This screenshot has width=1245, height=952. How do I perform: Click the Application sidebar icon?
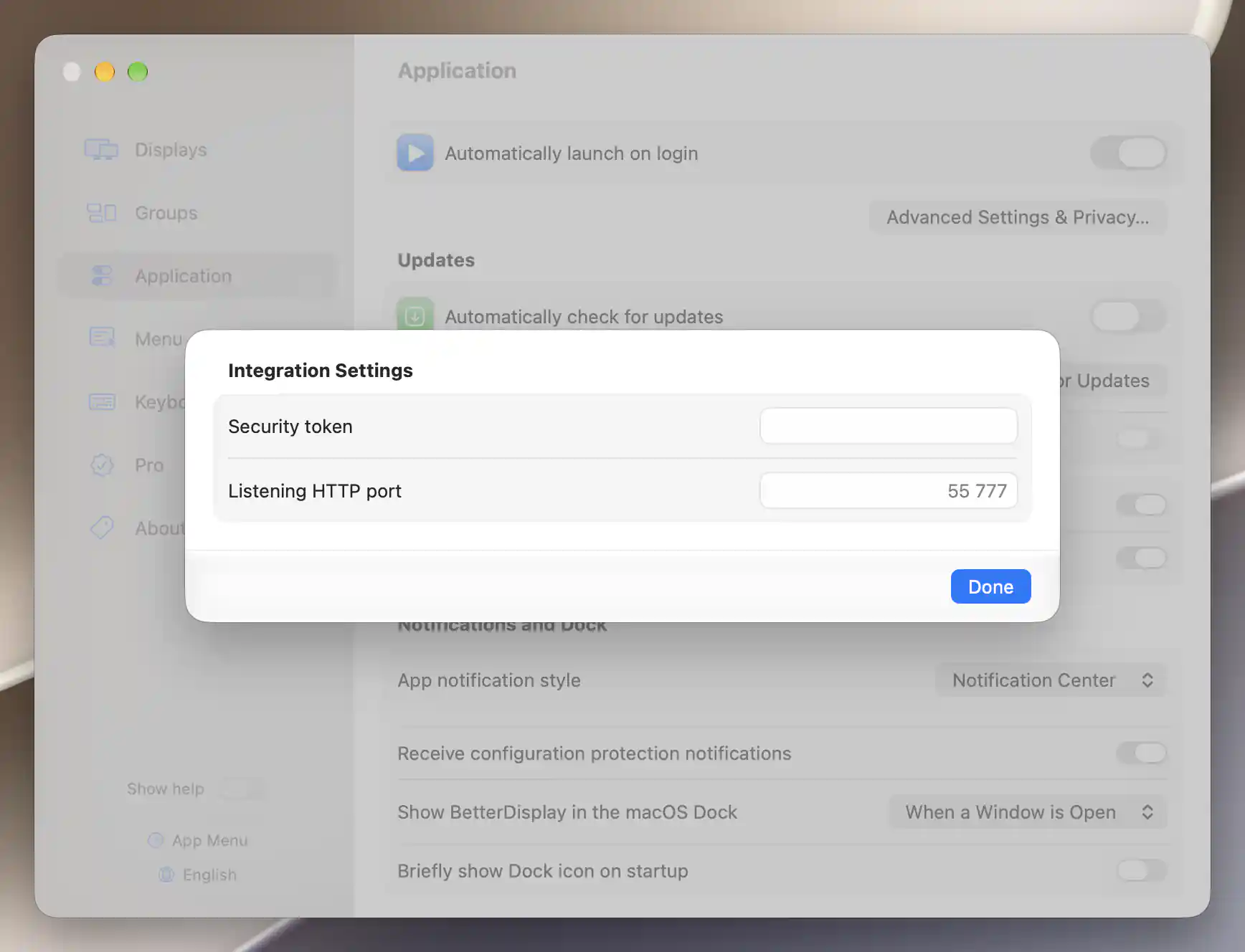click(102, 276)
